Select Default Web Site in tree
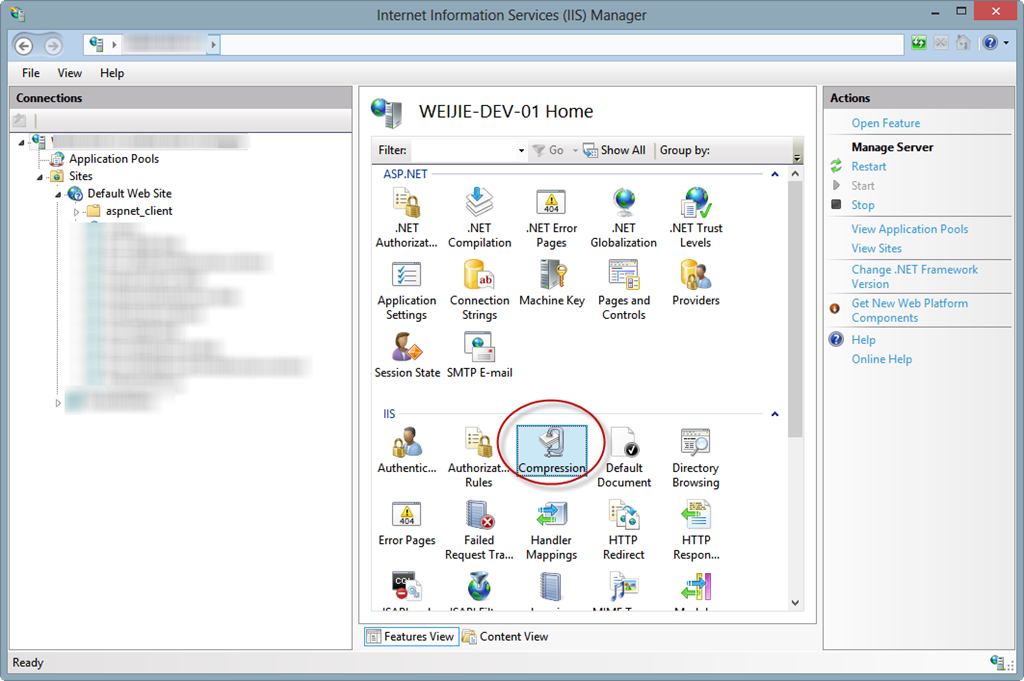Viewport: 1024px width, 681px height. pyautogui.click(x=129, y=193)
